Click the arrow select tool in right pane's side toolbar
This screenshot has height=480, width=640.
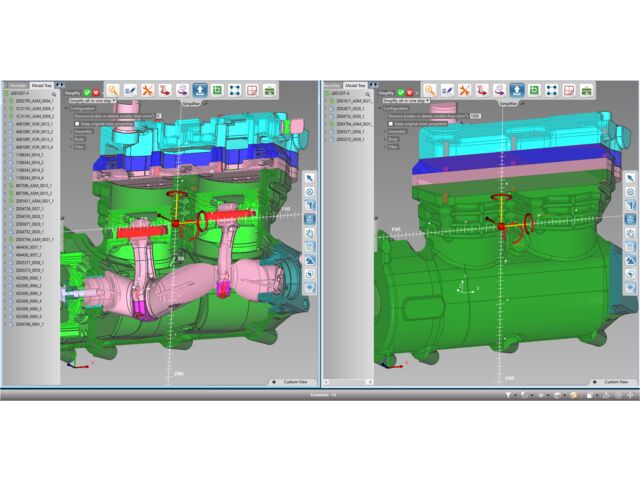click(x=630, y=176)
